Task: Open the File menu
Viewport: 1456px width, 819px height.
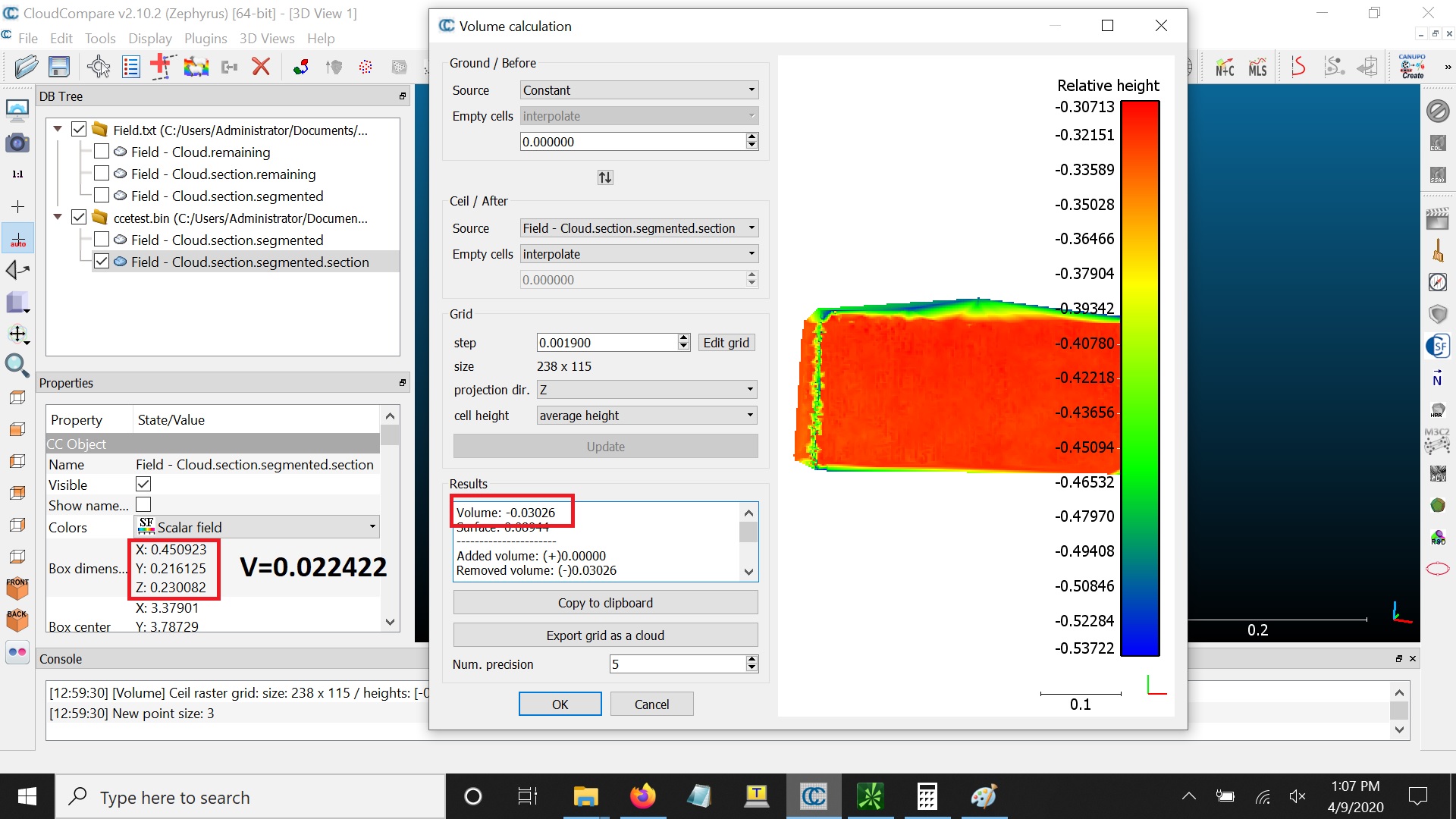Action: tap(28, 39)
